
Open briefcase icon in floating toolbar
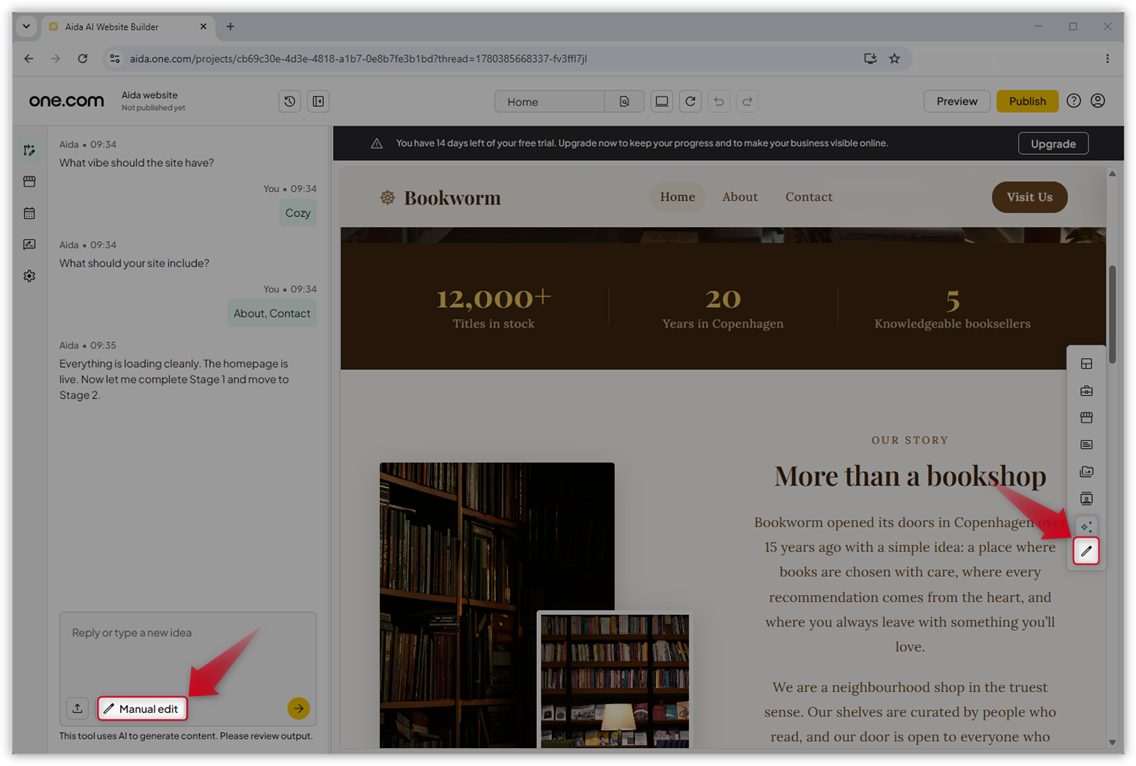point(1086,391)
